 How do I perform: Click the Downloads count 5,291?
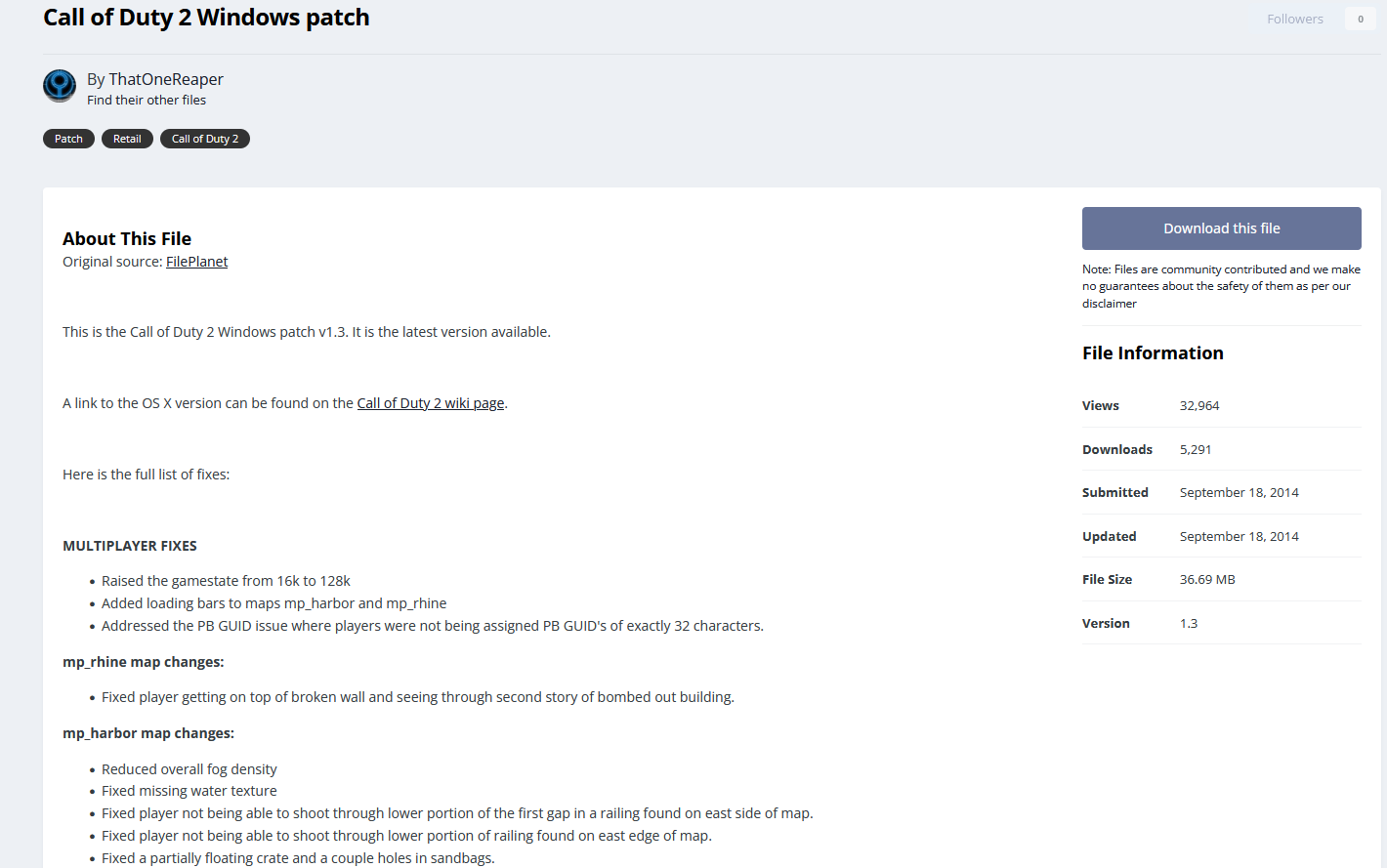click(1196, 450)
